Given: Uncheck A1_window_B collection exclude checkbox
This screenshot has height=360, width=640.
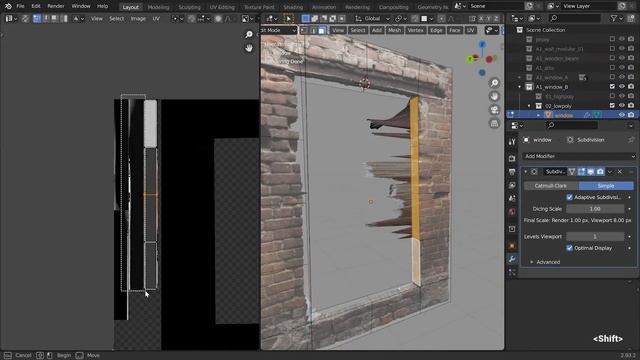Looking at the screenshot, I should [612, 87].
